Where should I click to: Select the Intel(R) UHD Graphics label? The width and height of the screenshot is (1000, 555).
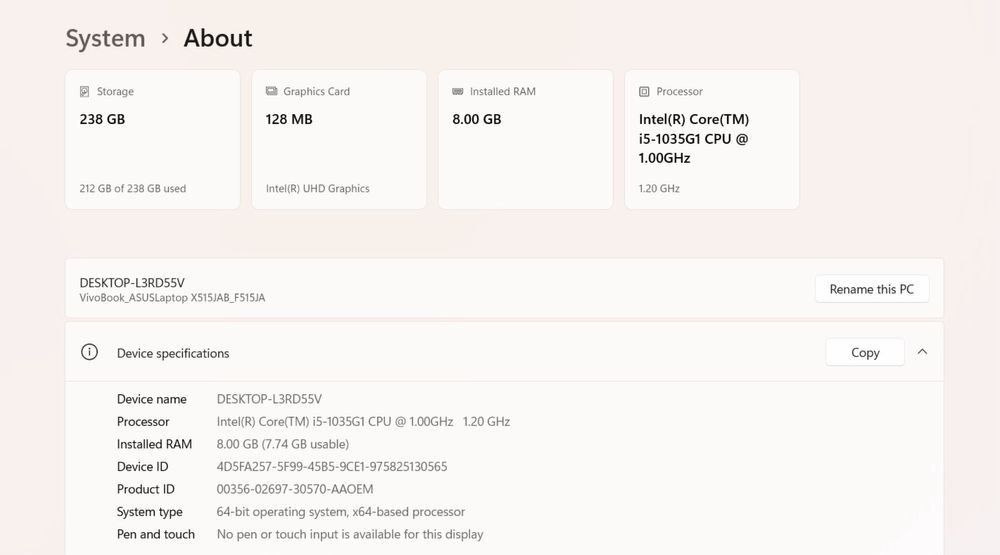coord(318,188)
